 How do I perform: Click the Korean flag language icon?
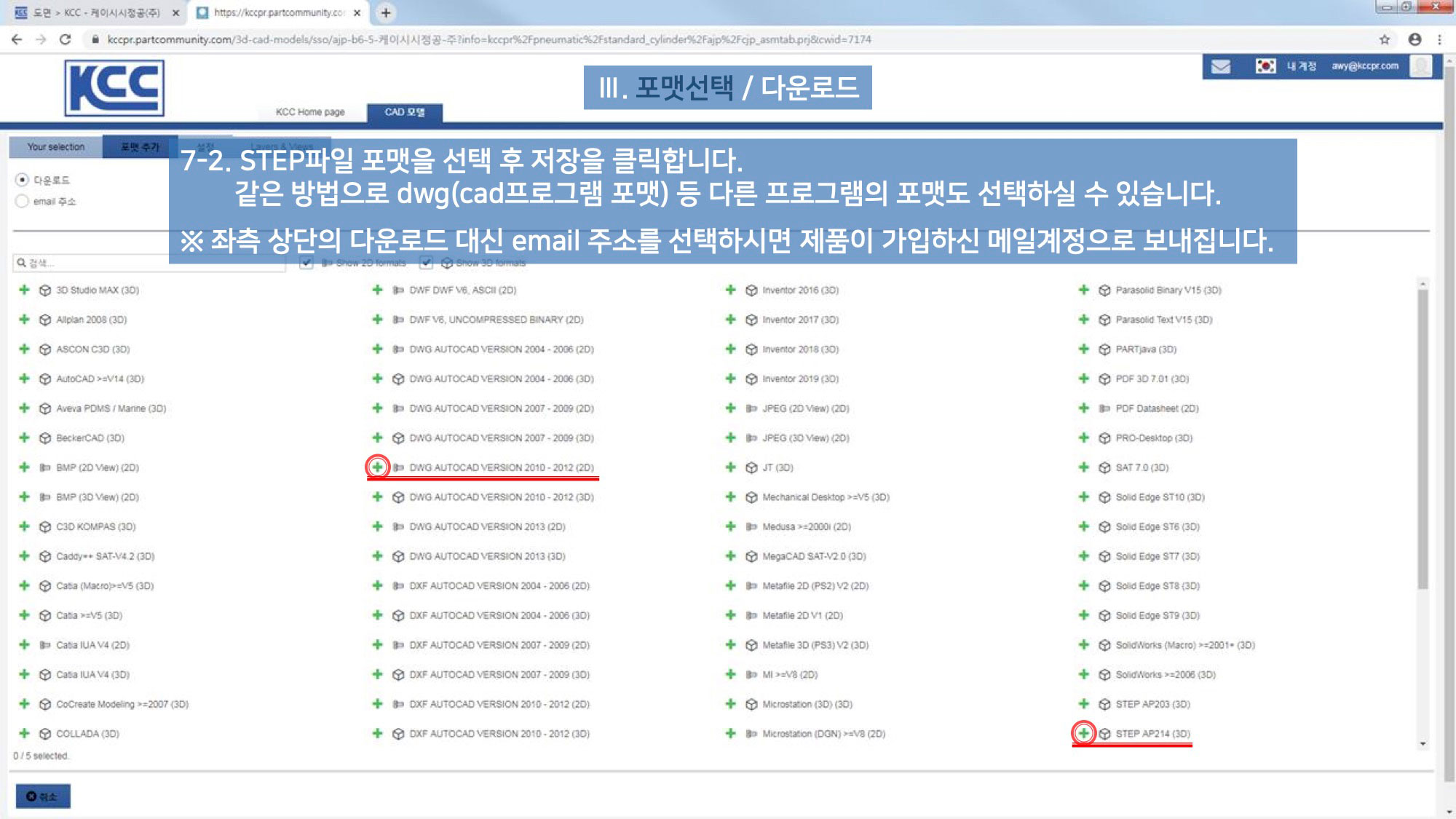(1265, 66)
